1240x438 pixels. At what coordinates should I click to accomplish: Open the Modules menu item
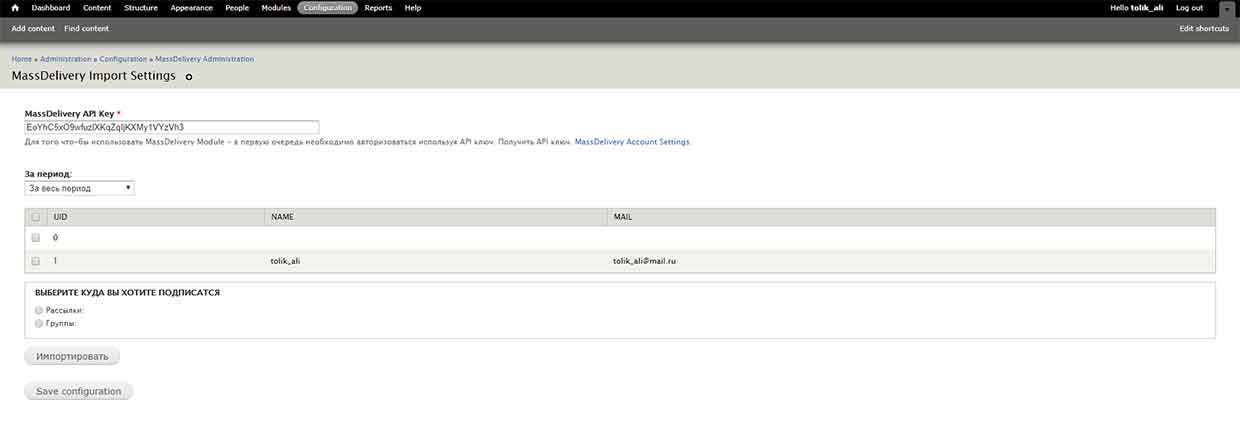coord(275,8)
